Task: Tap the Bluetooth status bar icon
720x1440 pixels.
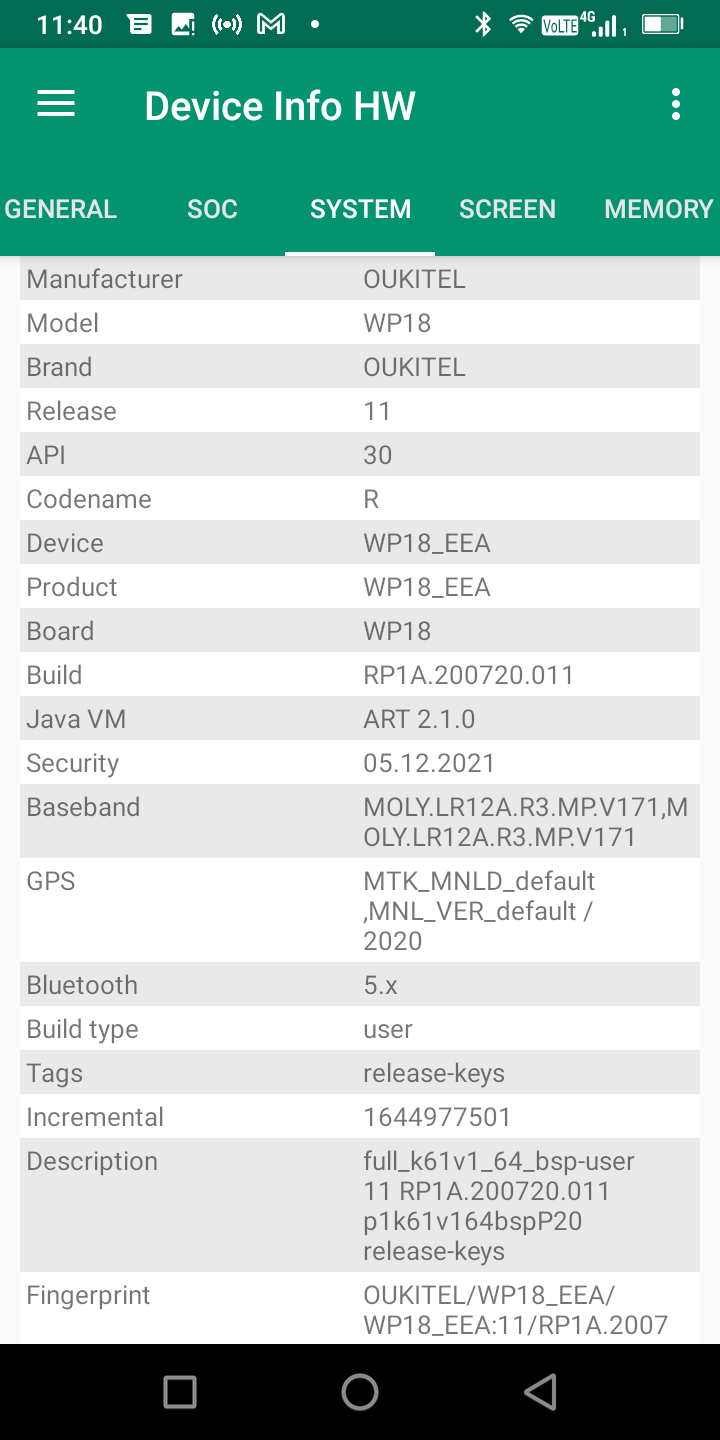Action: (x=483, y=25)
